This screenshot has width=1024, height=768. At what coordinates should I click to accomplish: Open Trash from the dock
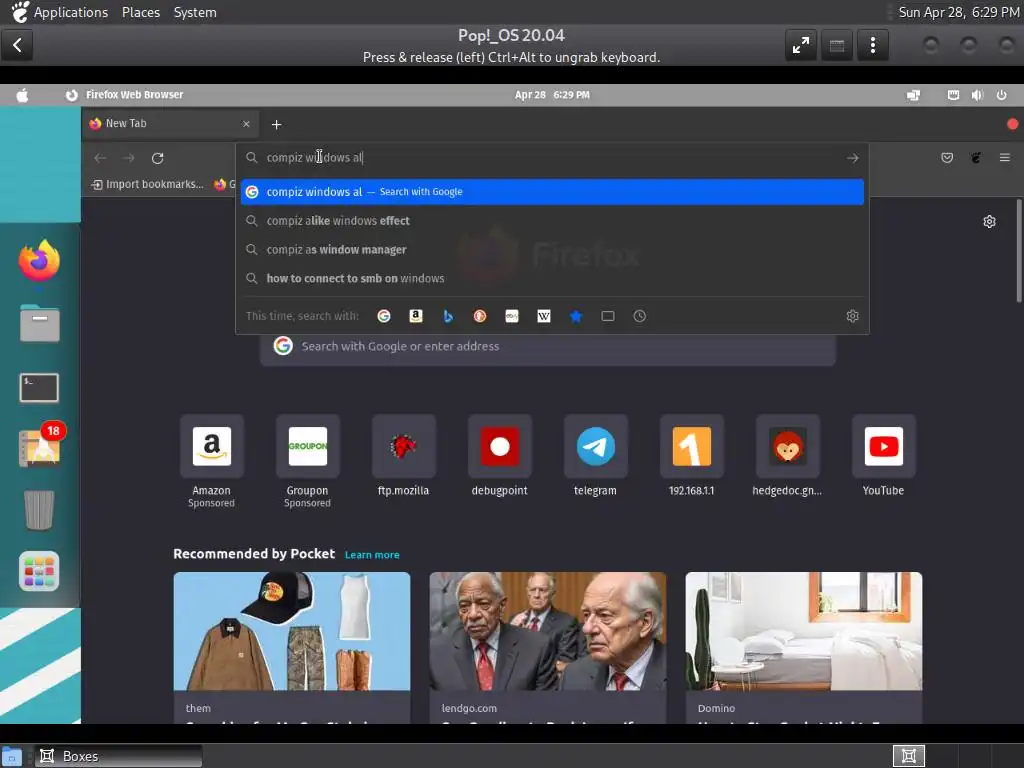39,509
